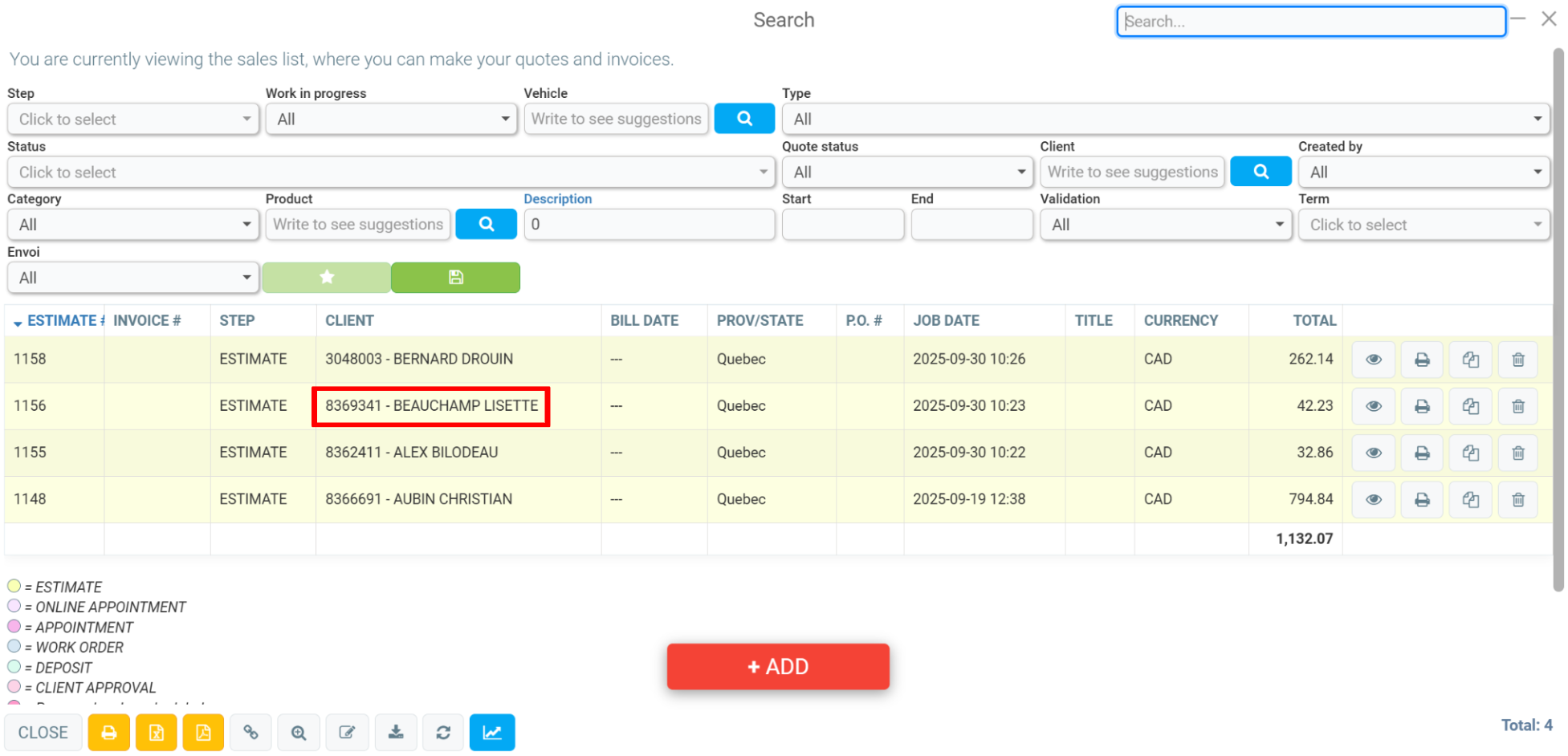1568x756 pixels.
Task: Expand the Validation dropdown
Action: click(1166, 225)
